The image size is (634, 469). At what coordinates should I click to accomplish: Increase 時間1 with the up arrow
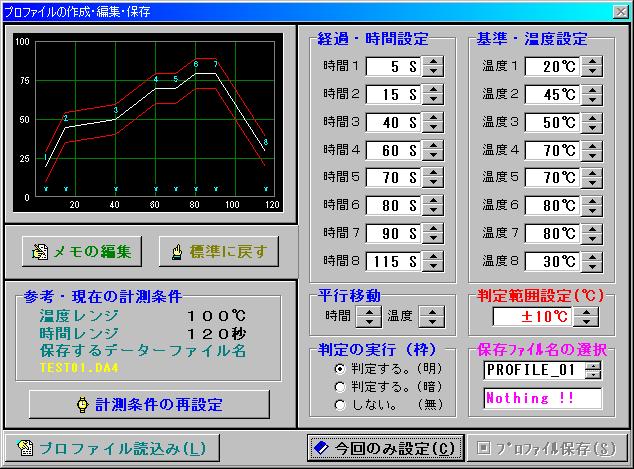(x=433, y=61)
